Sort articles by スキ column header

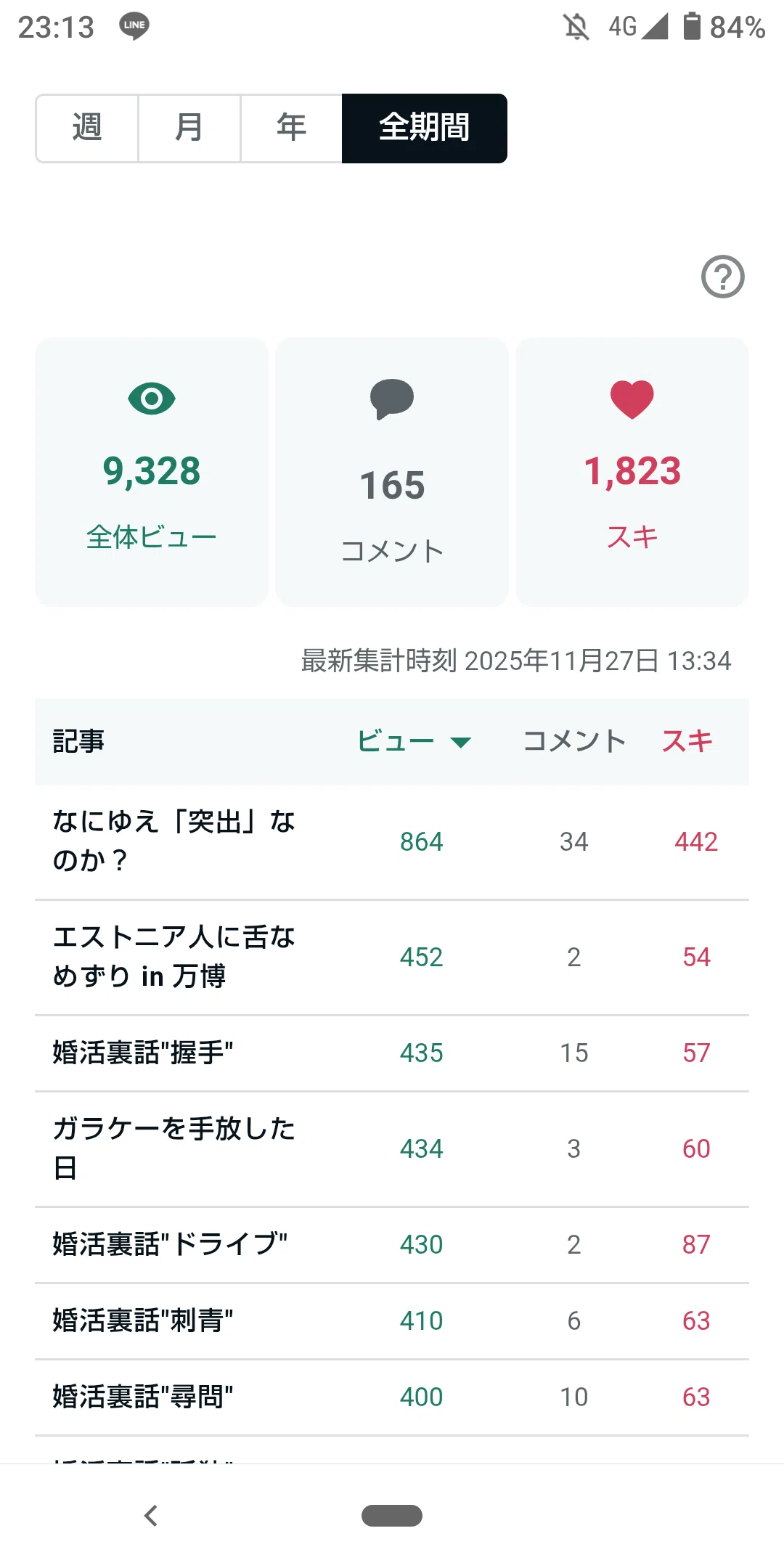pyautogui.click(x=687, y=741)
